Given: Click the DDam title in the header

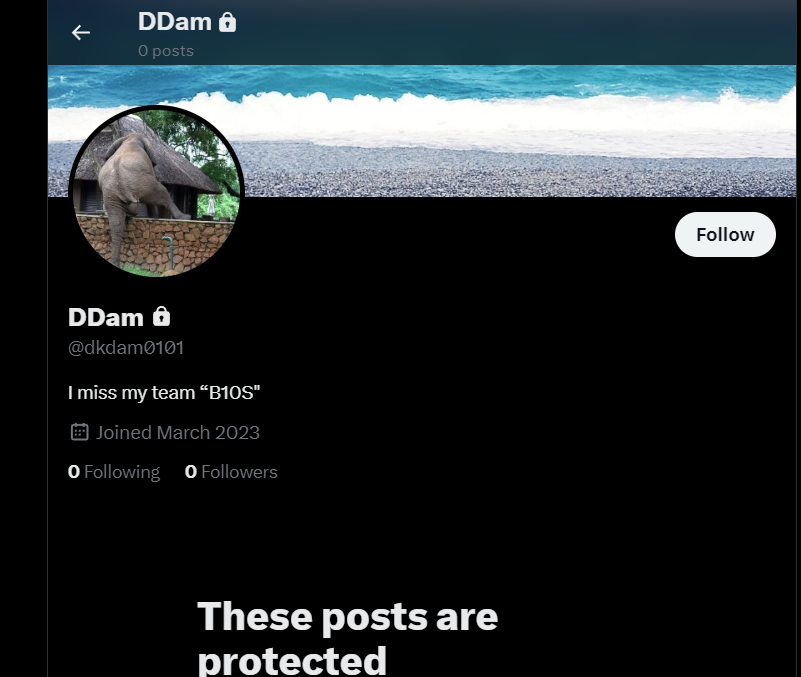Looking at the screenshot, I should [175, 22].
